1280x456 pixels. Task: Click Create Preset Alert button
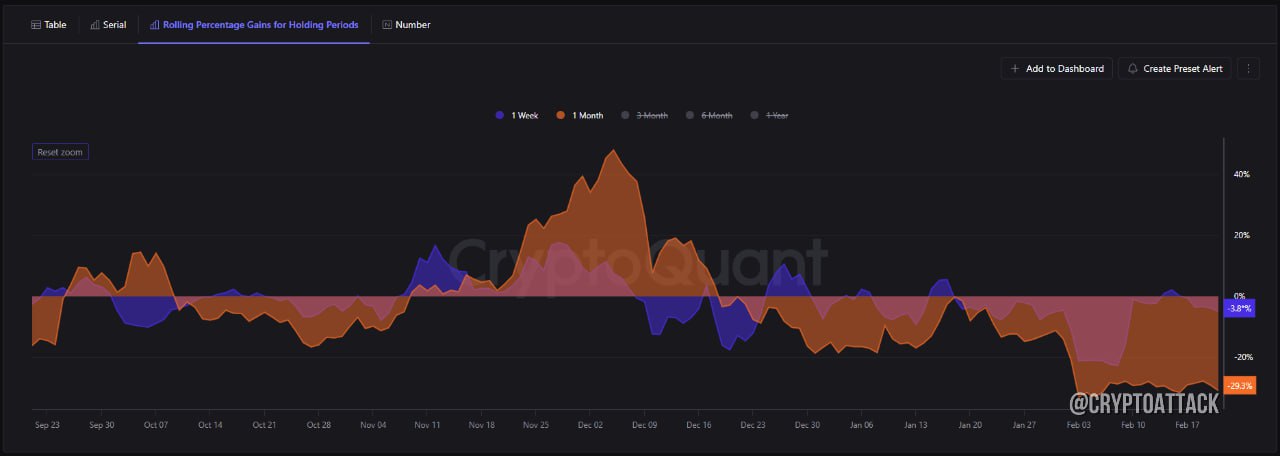1174,68
